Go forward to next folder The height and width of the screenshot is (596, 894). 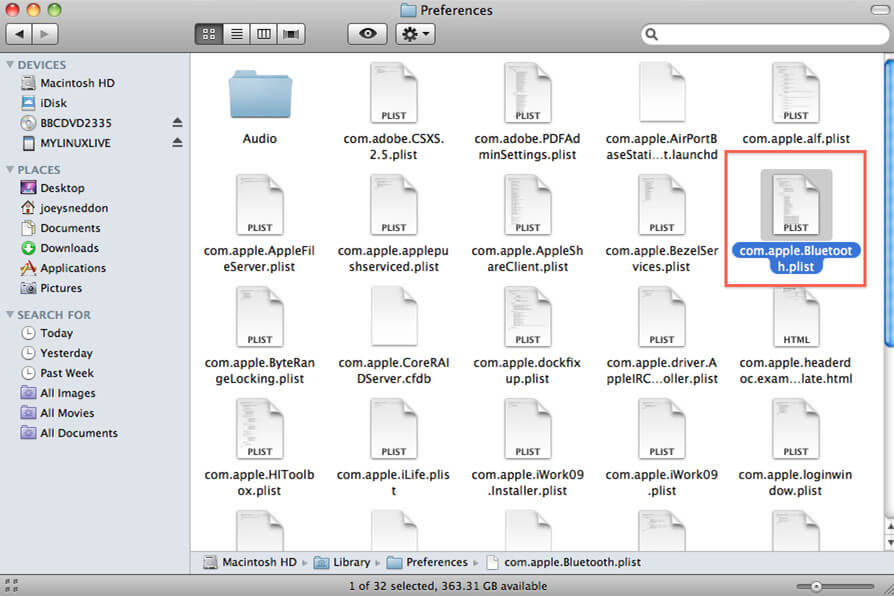click(x=45, y=34)
